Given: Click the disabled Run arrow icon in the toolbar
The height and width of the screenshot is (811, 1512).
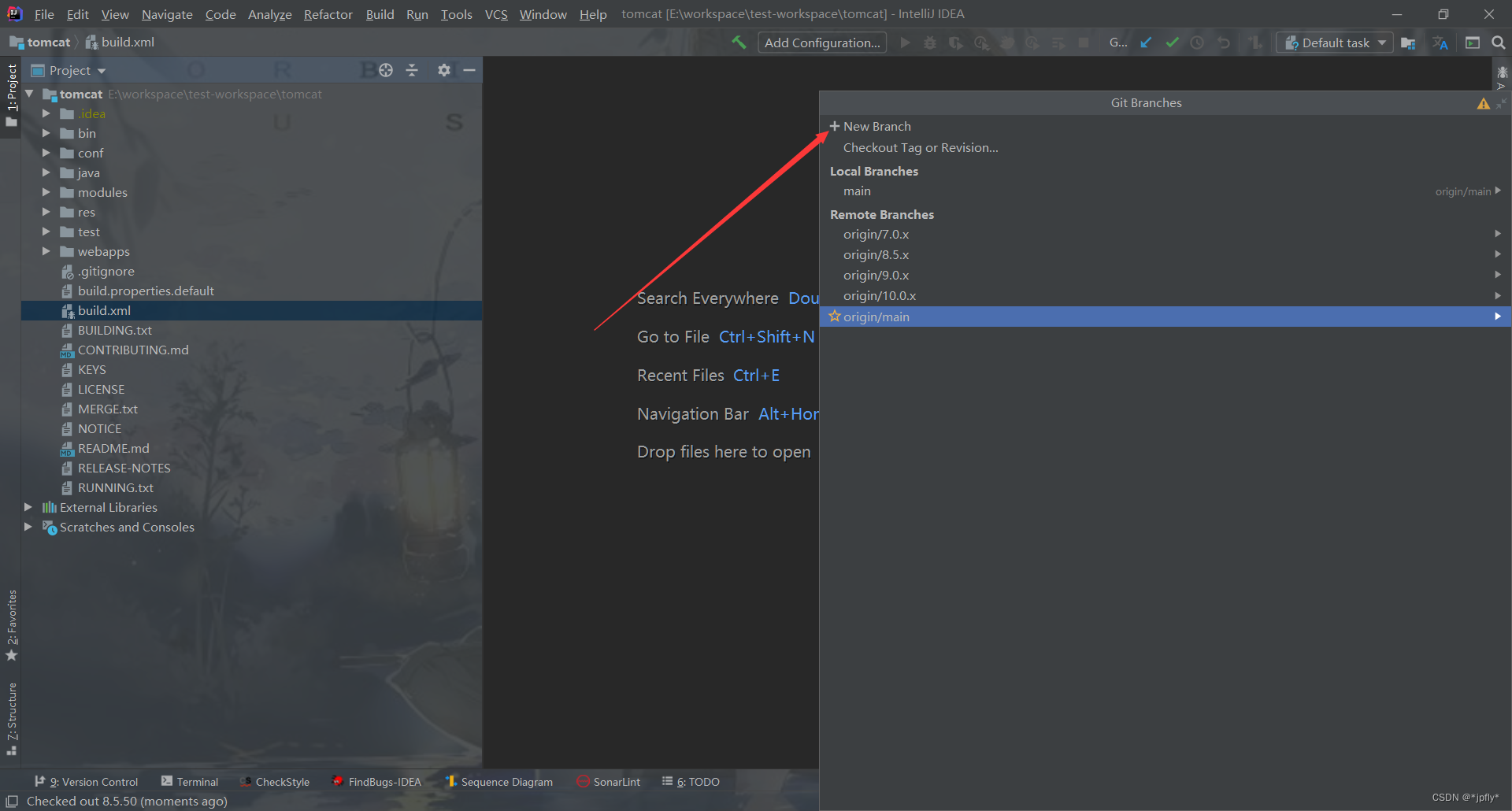Looking at the screenshot, I should point(905,43).
